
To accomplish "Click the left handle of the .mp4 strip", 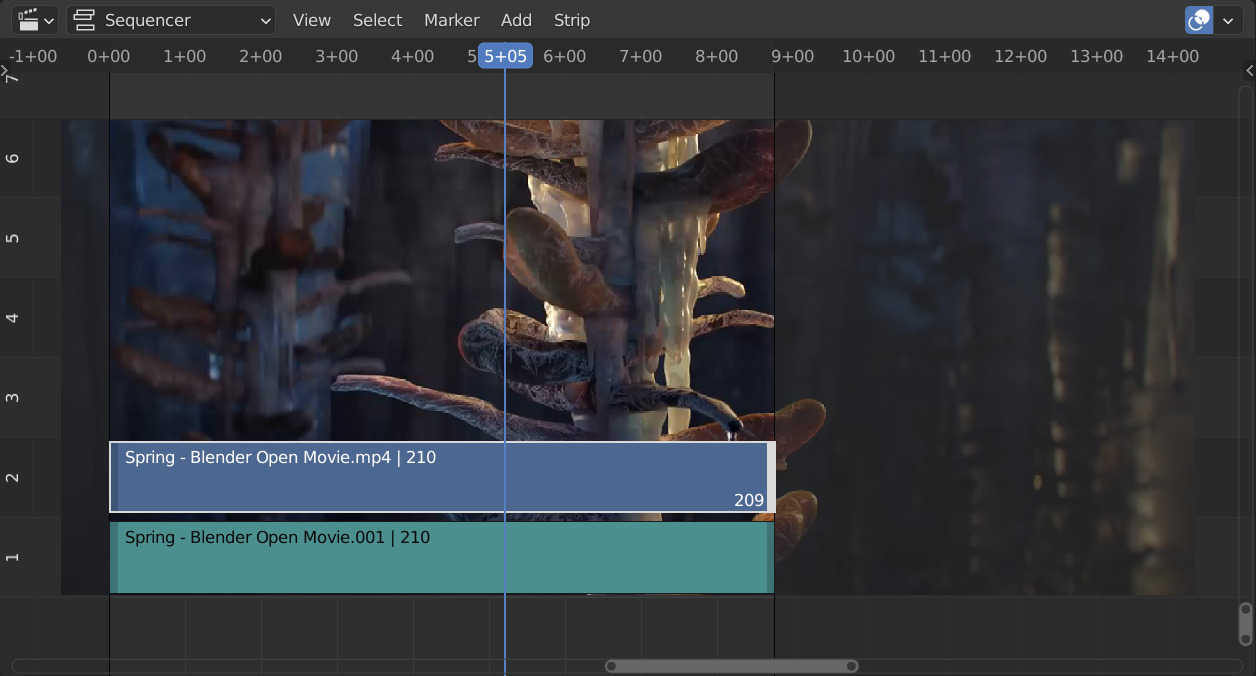I will [x=114, y=477].
